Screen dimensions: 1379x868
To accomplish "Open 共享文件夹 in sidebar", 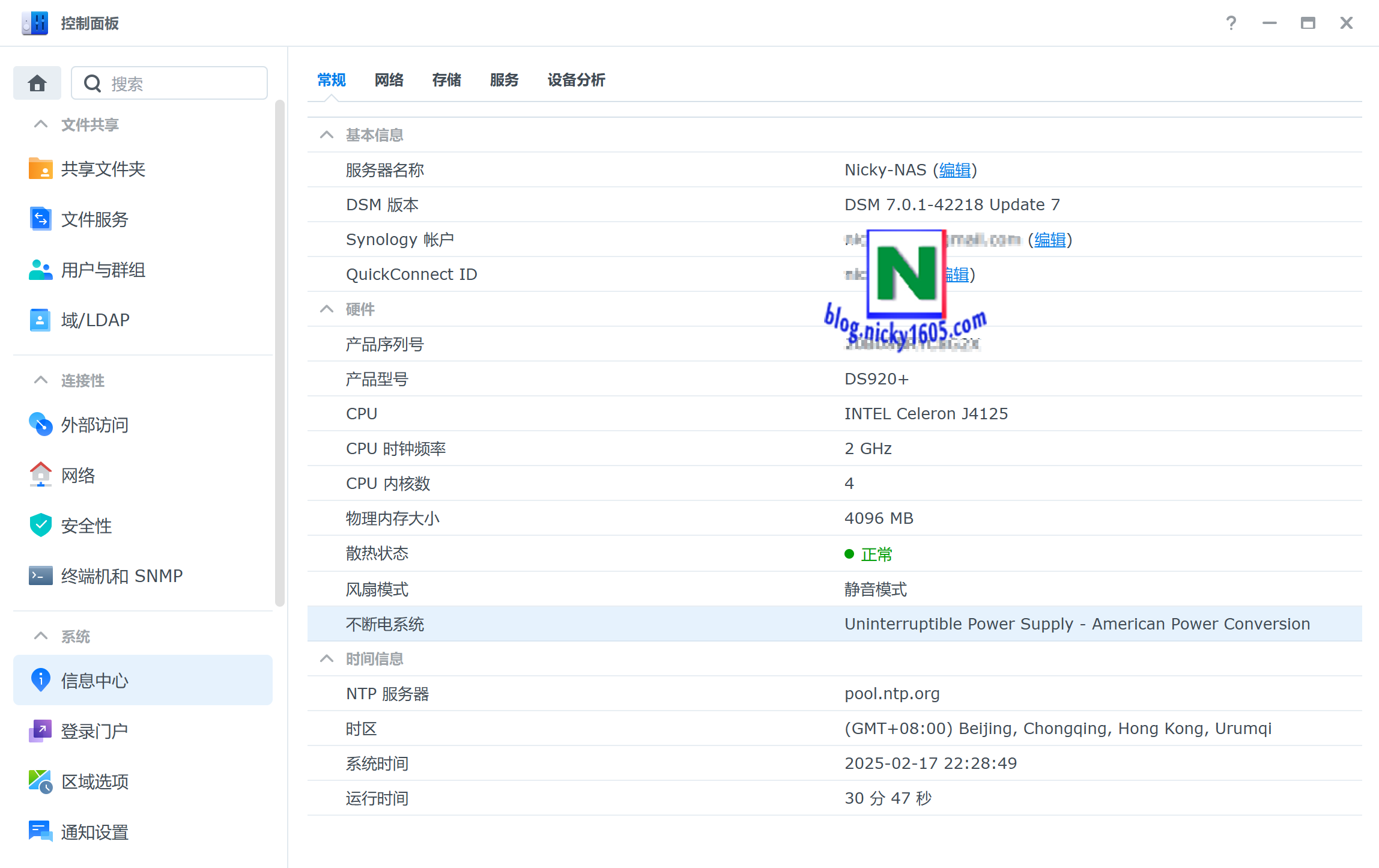I will tap(103, 169).
